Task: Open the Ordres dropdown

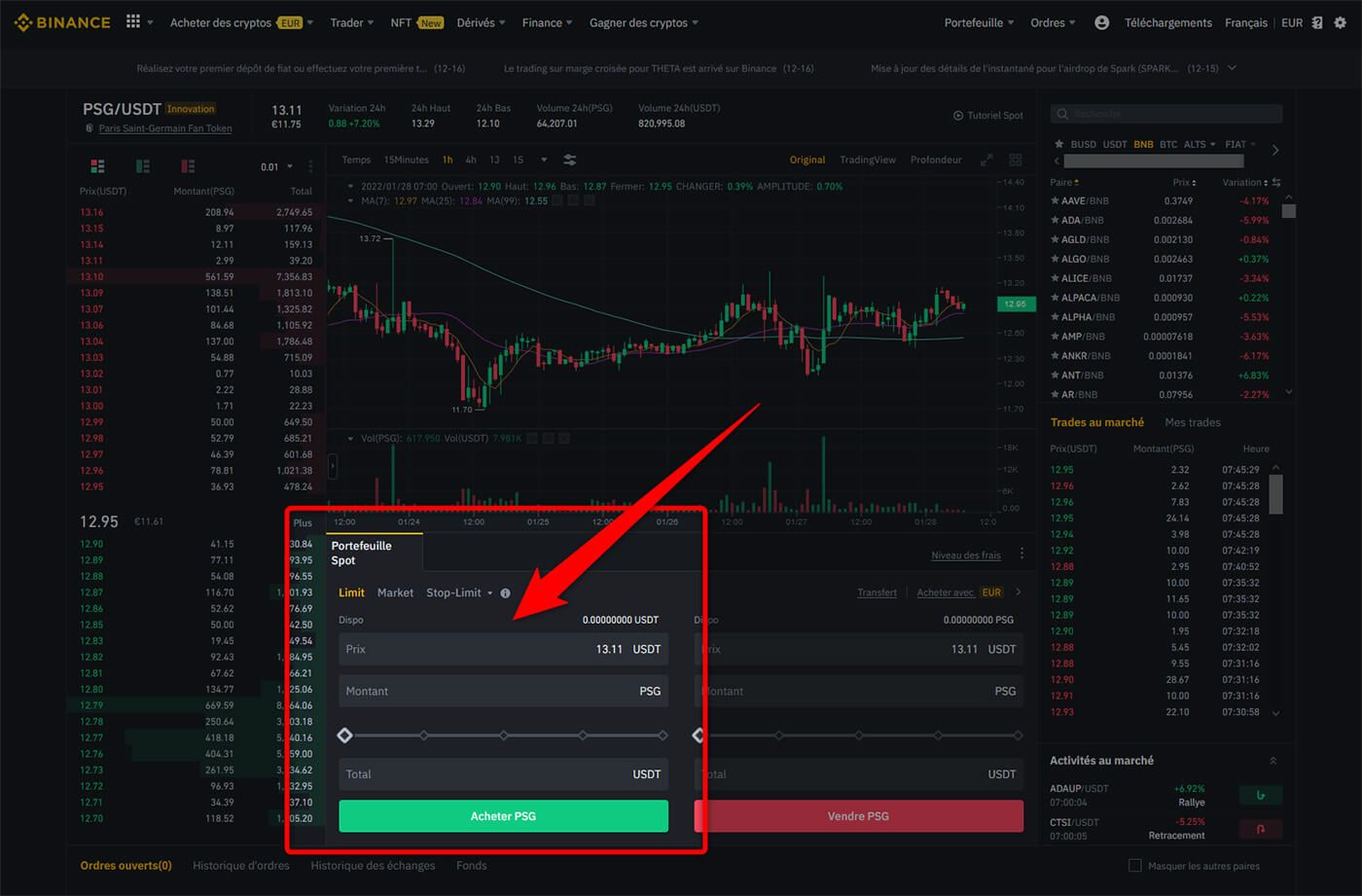Action: pyautogui.click(x=1053, y=22)
